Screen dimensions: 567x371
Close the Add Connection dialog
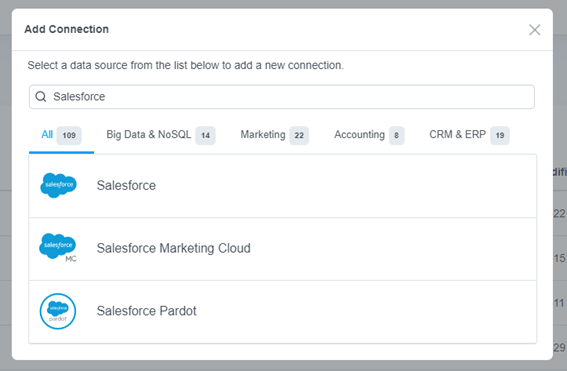point(534,30)
